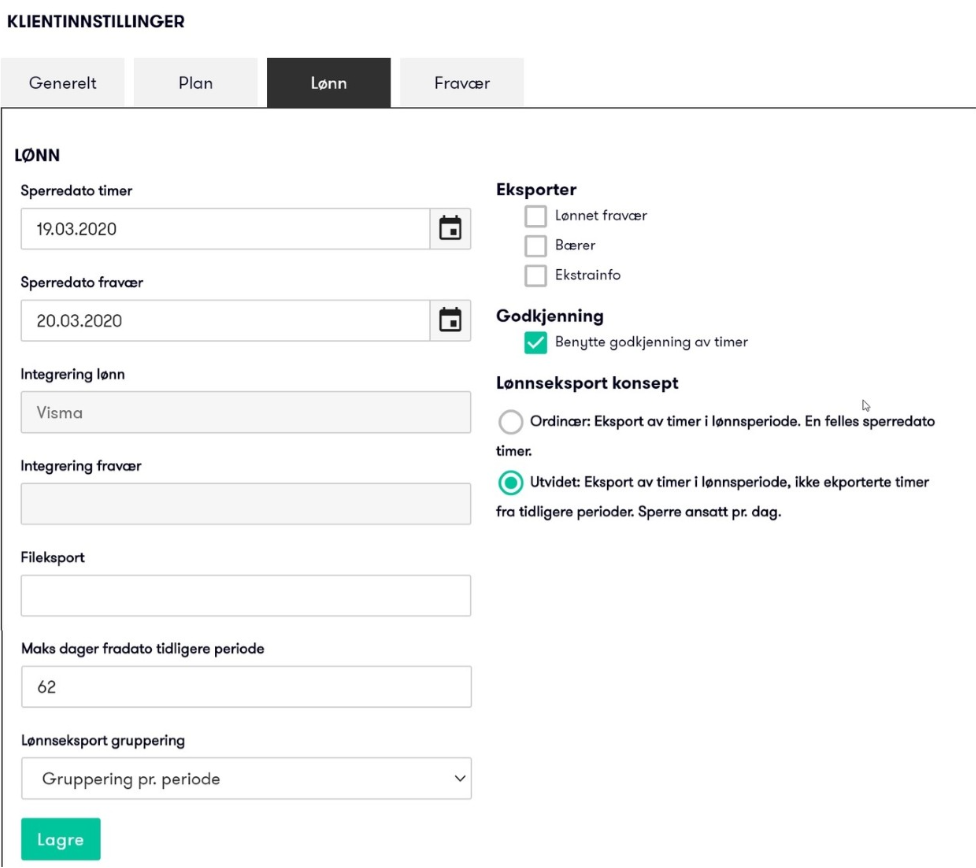
Task: Tick the Bærer export checkbox
Action: (535, 245)
